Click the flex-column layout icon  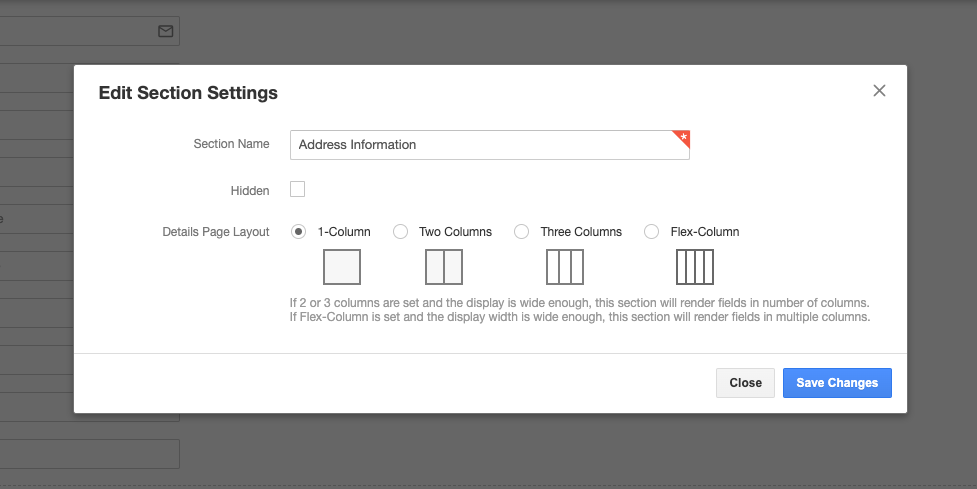click(x=695, y=267)
